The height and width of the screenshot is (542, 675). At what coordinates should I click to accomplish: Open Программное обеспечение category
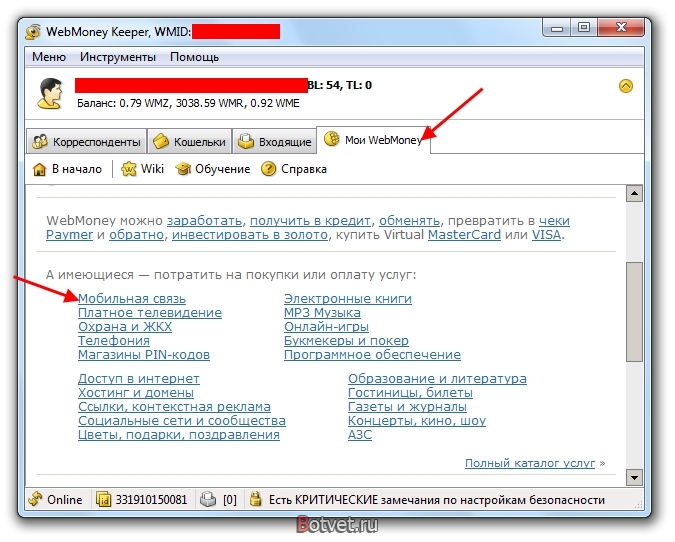(x=372, y=355)
